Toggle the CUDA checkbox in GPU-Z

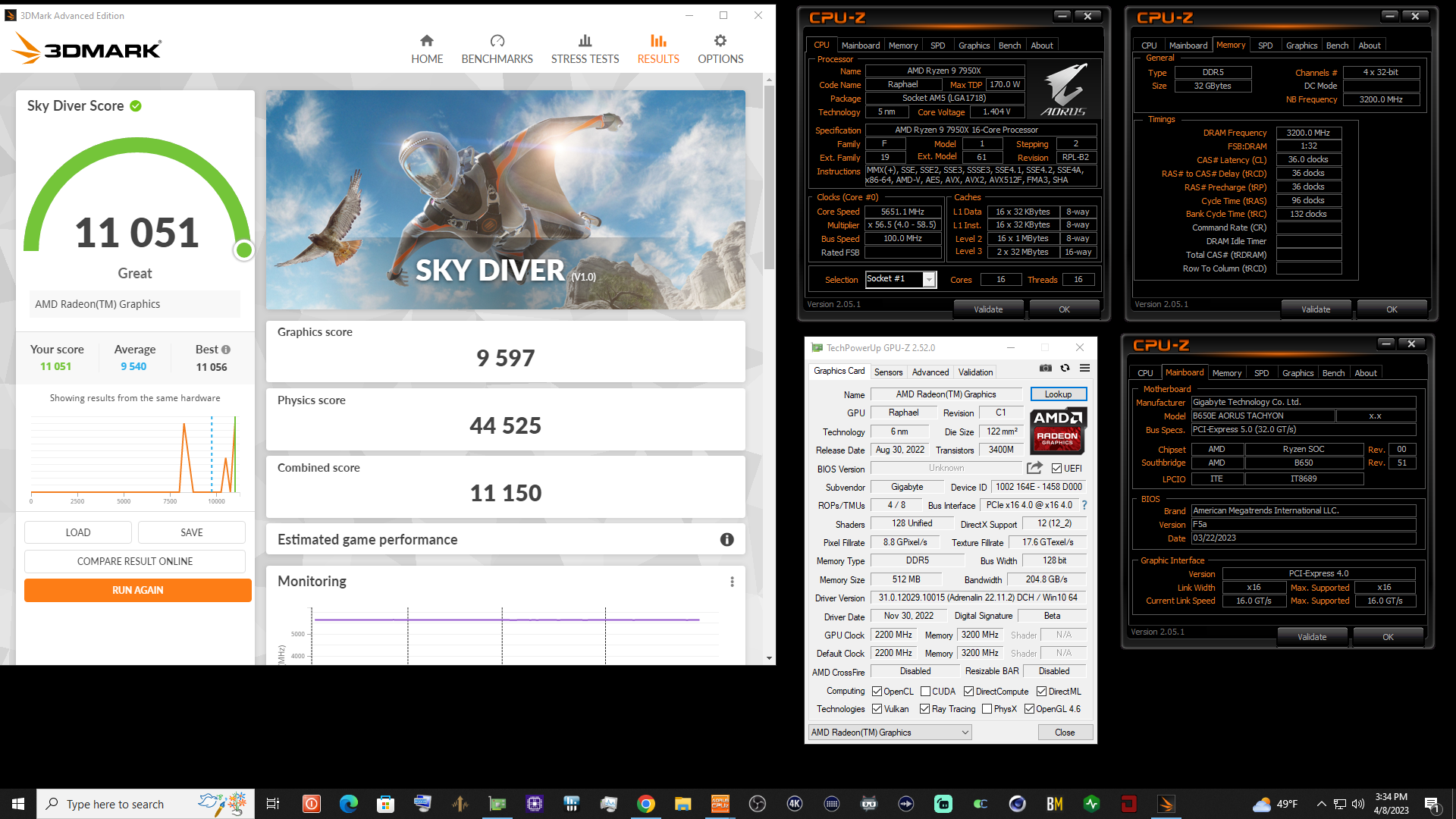[x=925, y=692]
